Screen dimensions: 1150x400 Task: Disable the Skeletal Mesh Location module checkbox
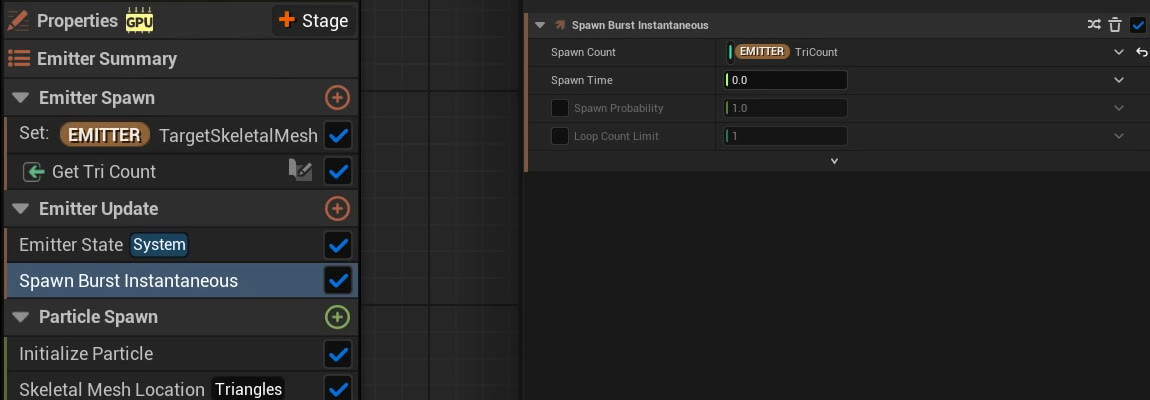(x=338, y=388)
